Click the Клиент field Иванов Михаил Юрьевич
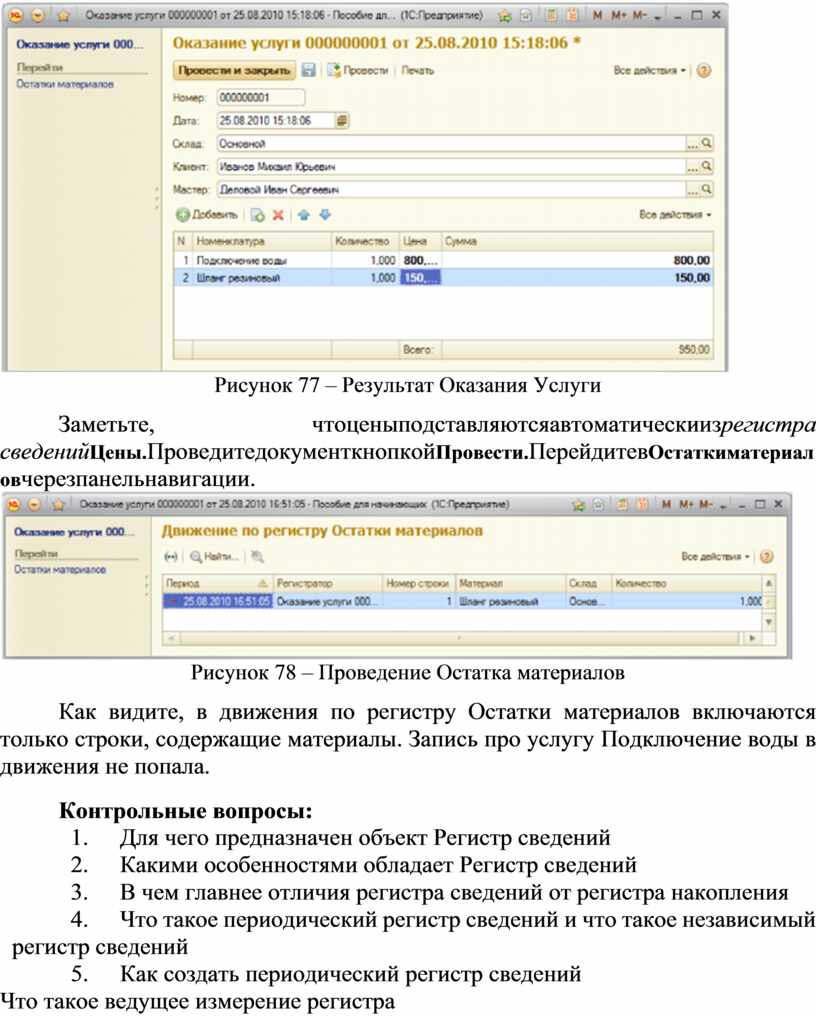The width and height of the screenshot is (816, 1016). click(x=452, y=167)
